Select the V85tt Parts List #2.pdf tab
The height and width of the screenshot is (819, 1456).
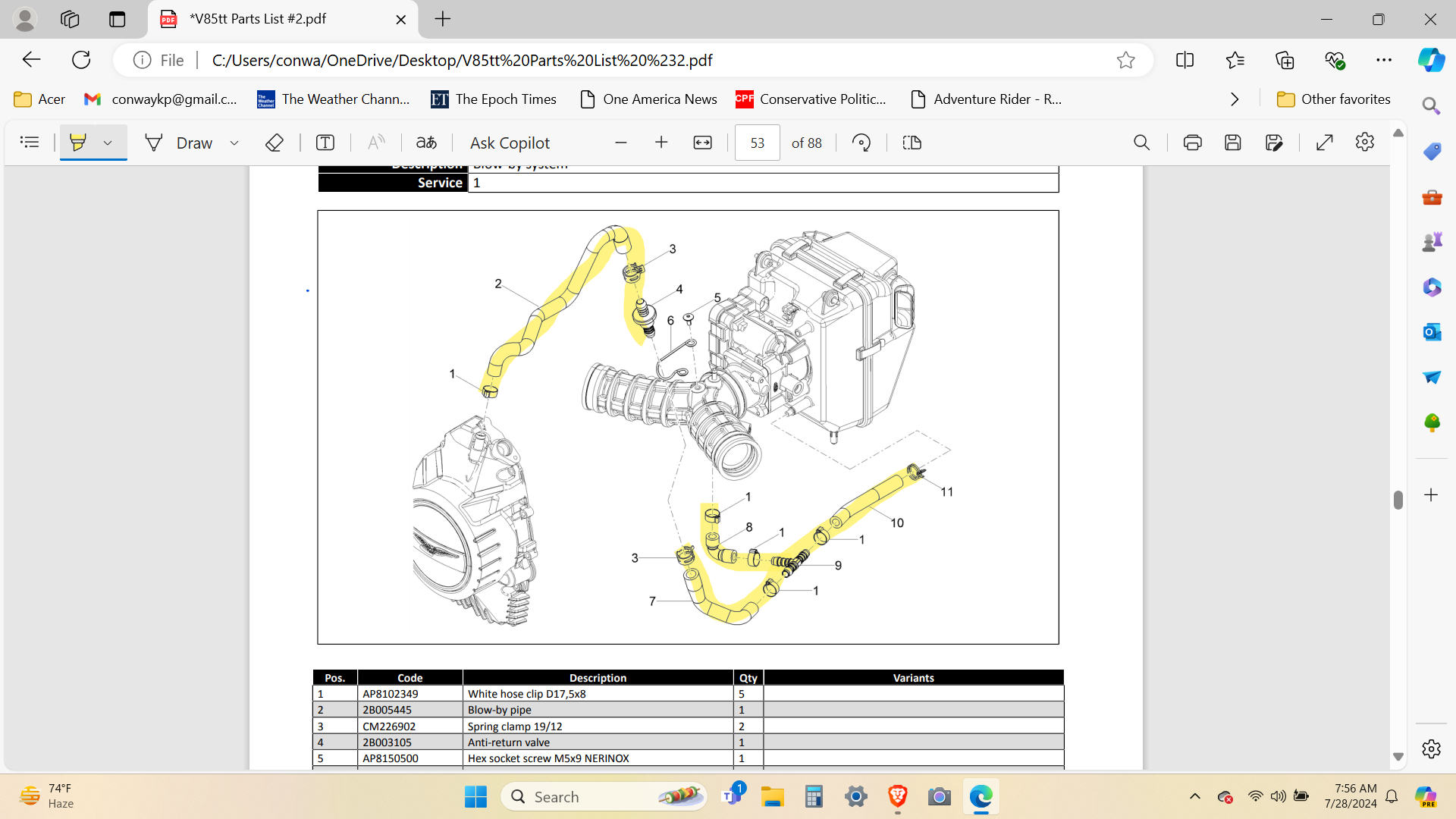[x=283, y=19]
